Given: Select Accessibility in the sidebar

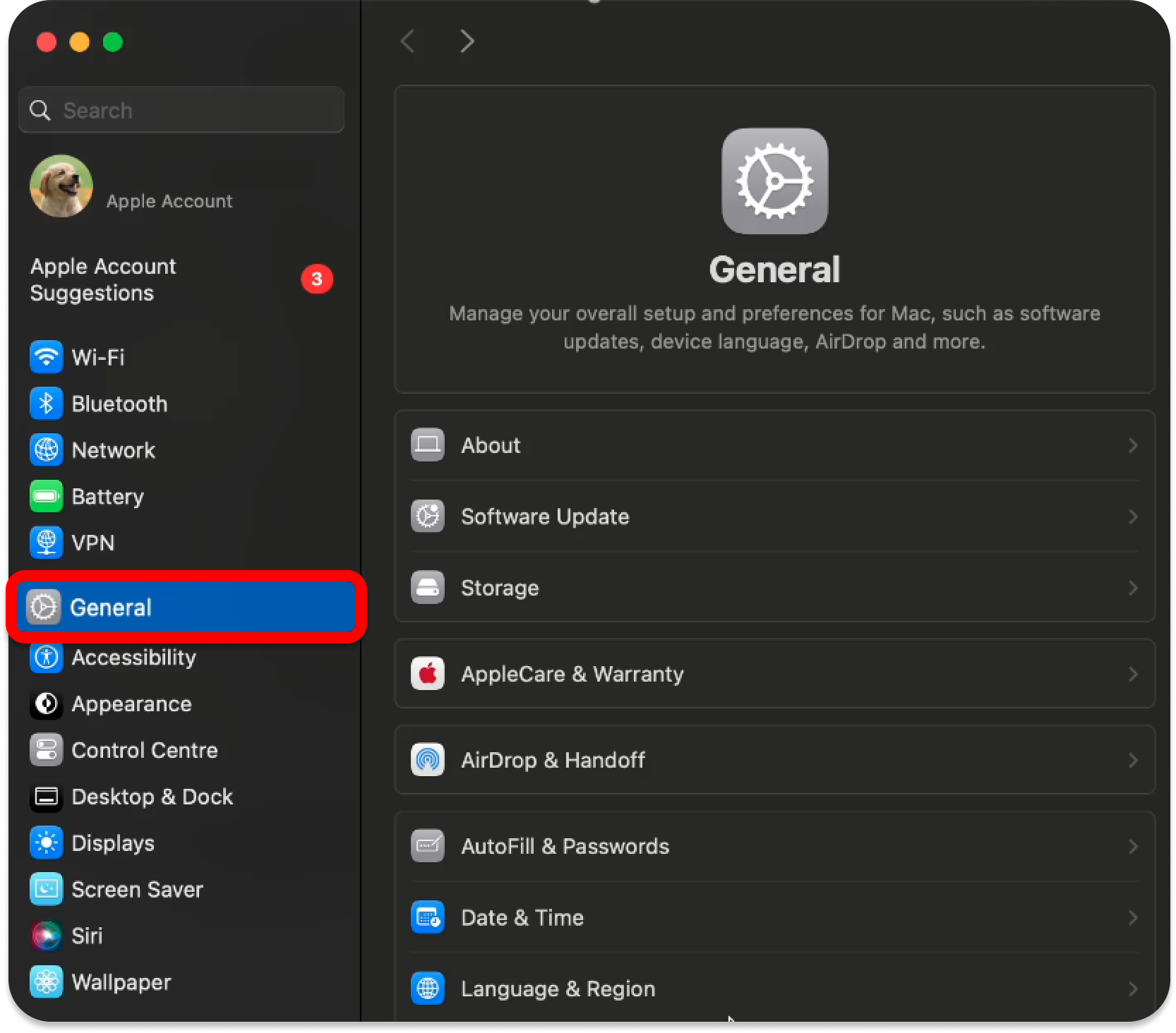Looking at the screenshot, I should tap(133, 658).
